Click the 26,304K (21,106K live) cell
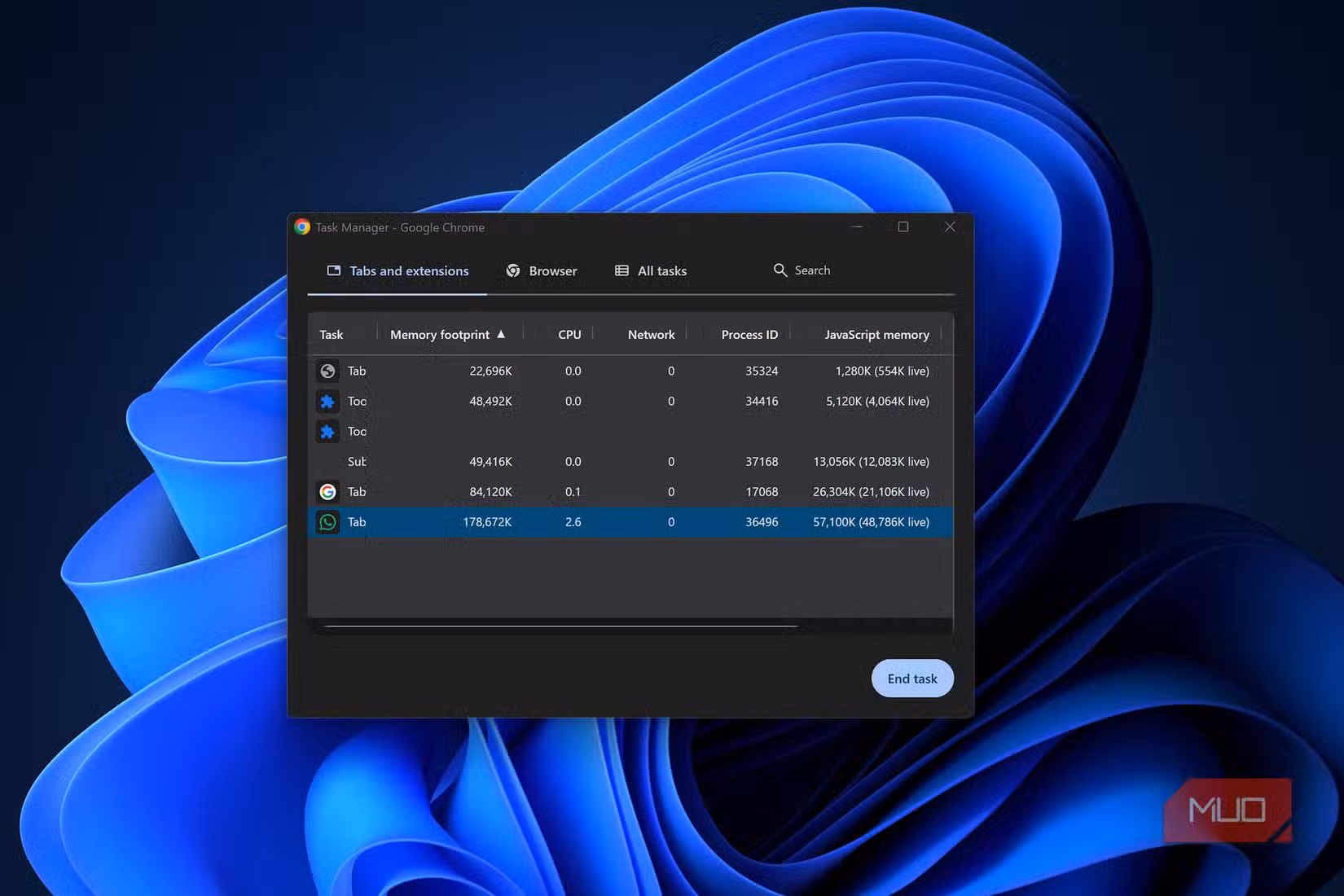1344x896 pixels. pyautogui.click(x=871, y=491)
